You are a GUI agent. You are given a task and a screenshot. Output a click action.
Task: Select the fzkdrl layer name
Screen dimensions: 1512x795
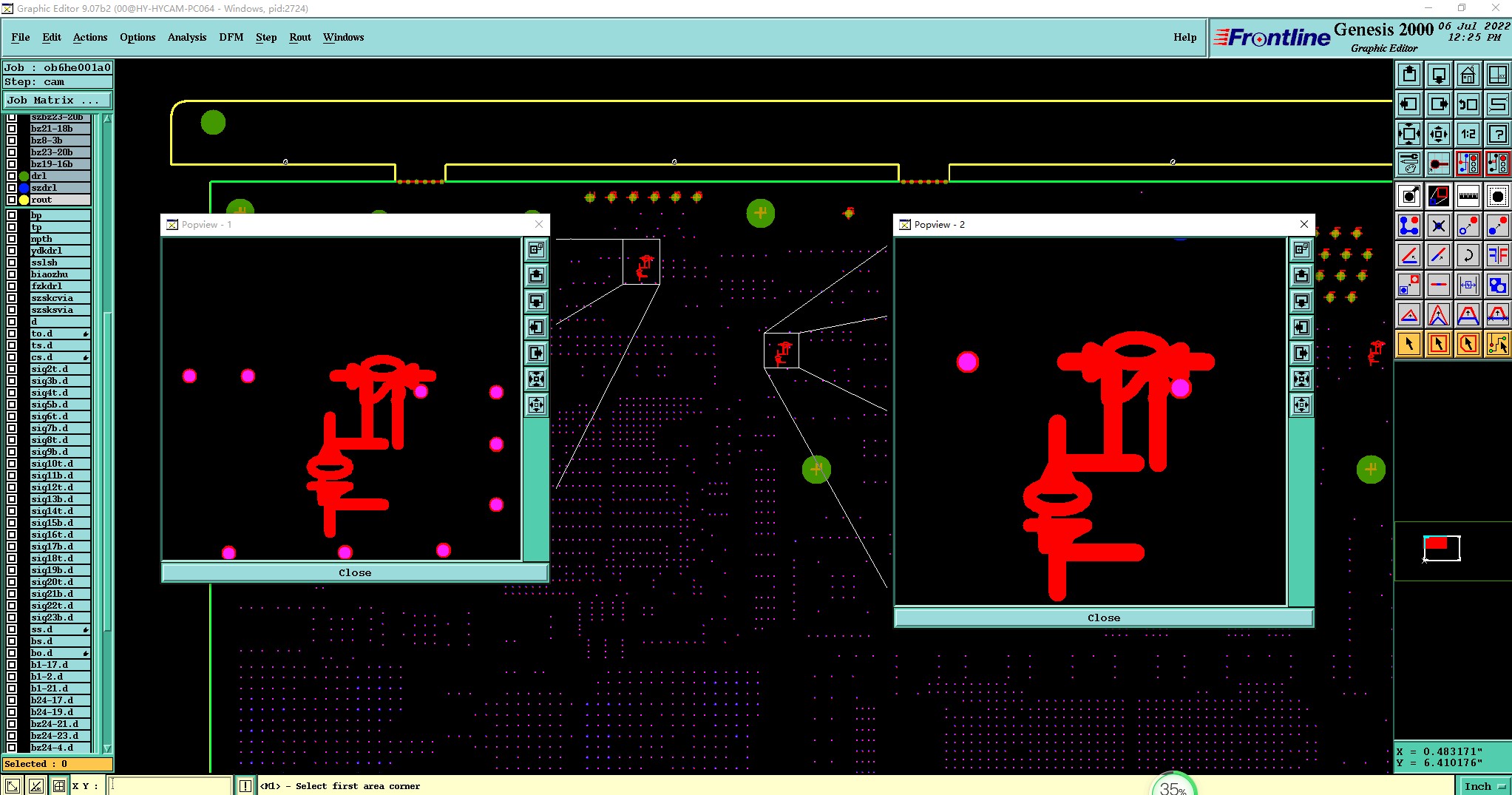61,286
